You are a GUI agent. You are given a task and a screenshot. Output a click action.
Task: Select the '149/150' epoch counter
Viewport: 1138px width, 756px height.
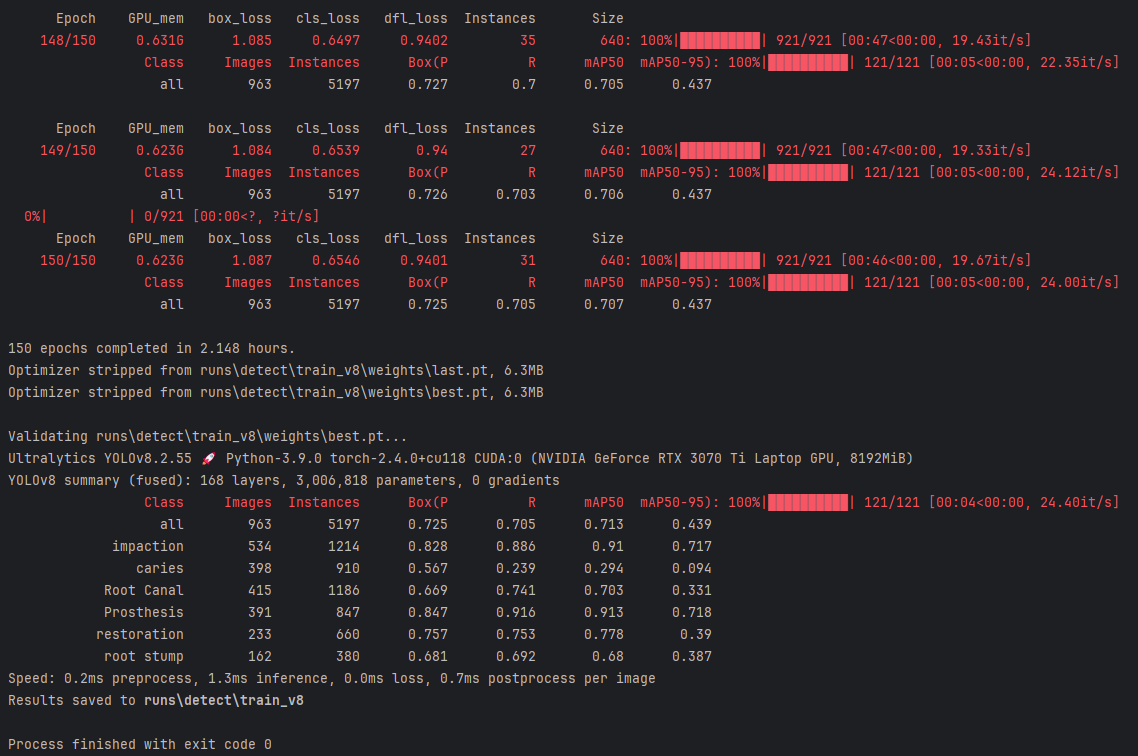[68, 150]
